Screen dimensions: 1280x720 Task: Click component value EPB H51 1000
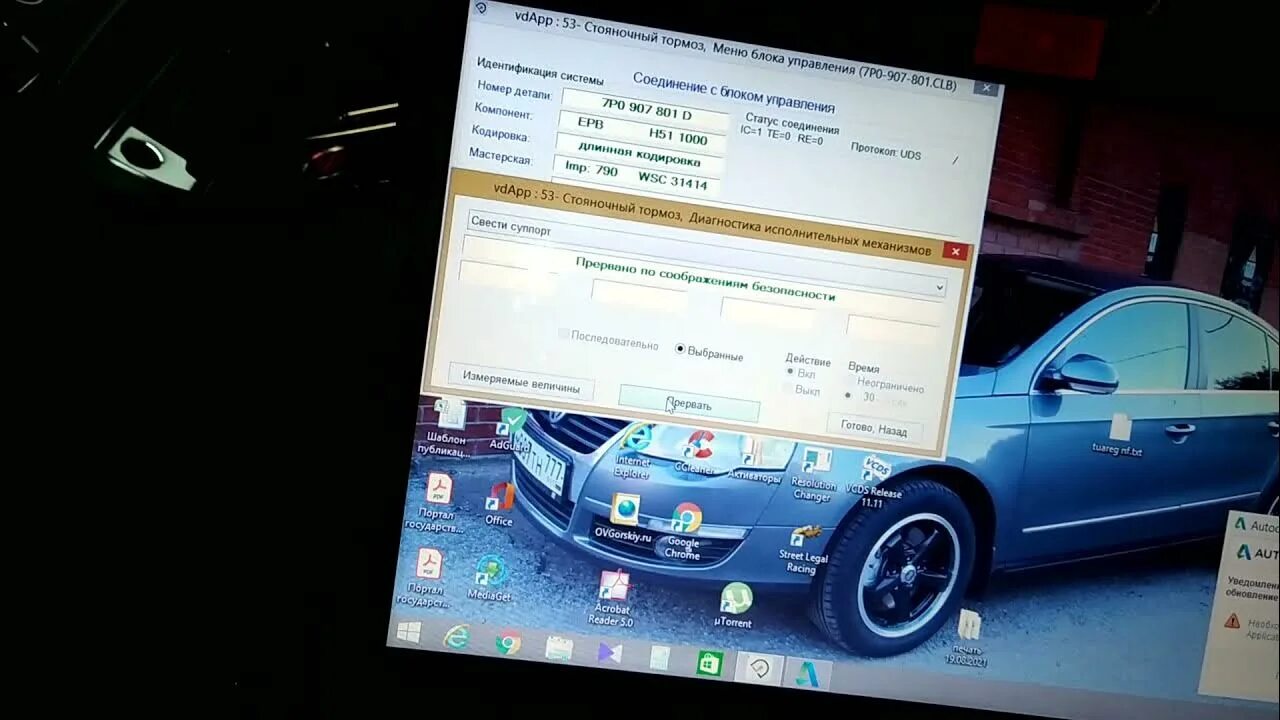[642, 130]
